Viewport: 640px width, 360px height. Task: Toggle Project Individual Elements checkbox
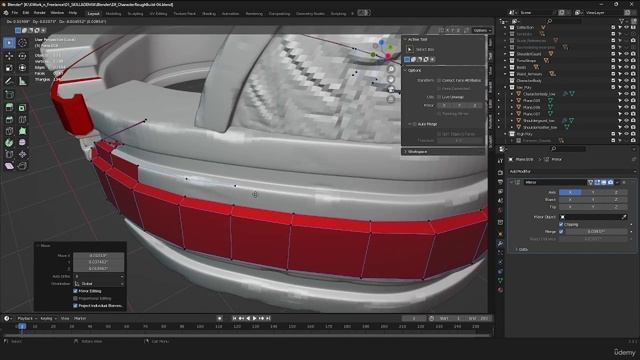click(x=75, y=306)
